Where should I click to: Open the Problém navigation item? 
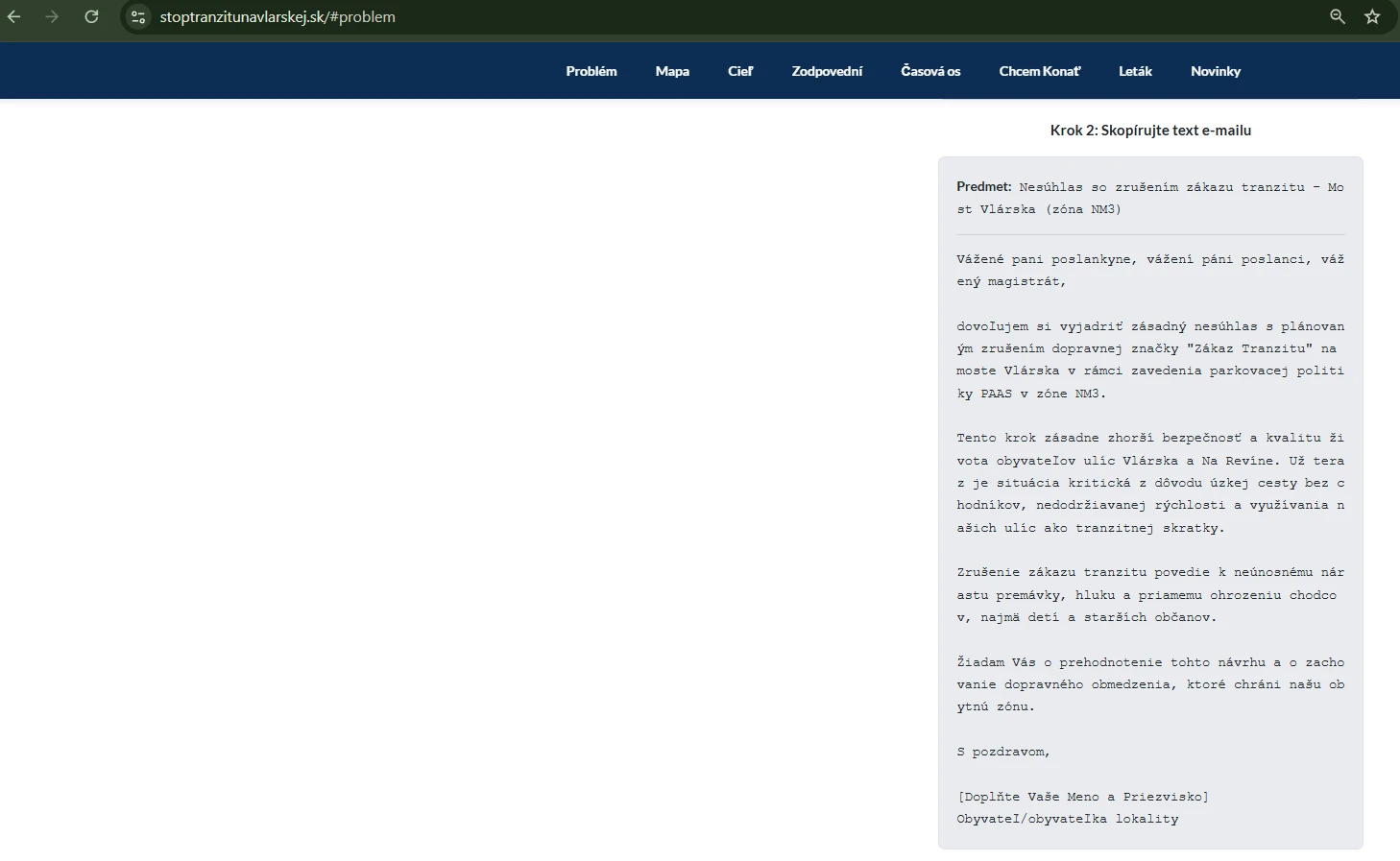click(x=591, y=71)
